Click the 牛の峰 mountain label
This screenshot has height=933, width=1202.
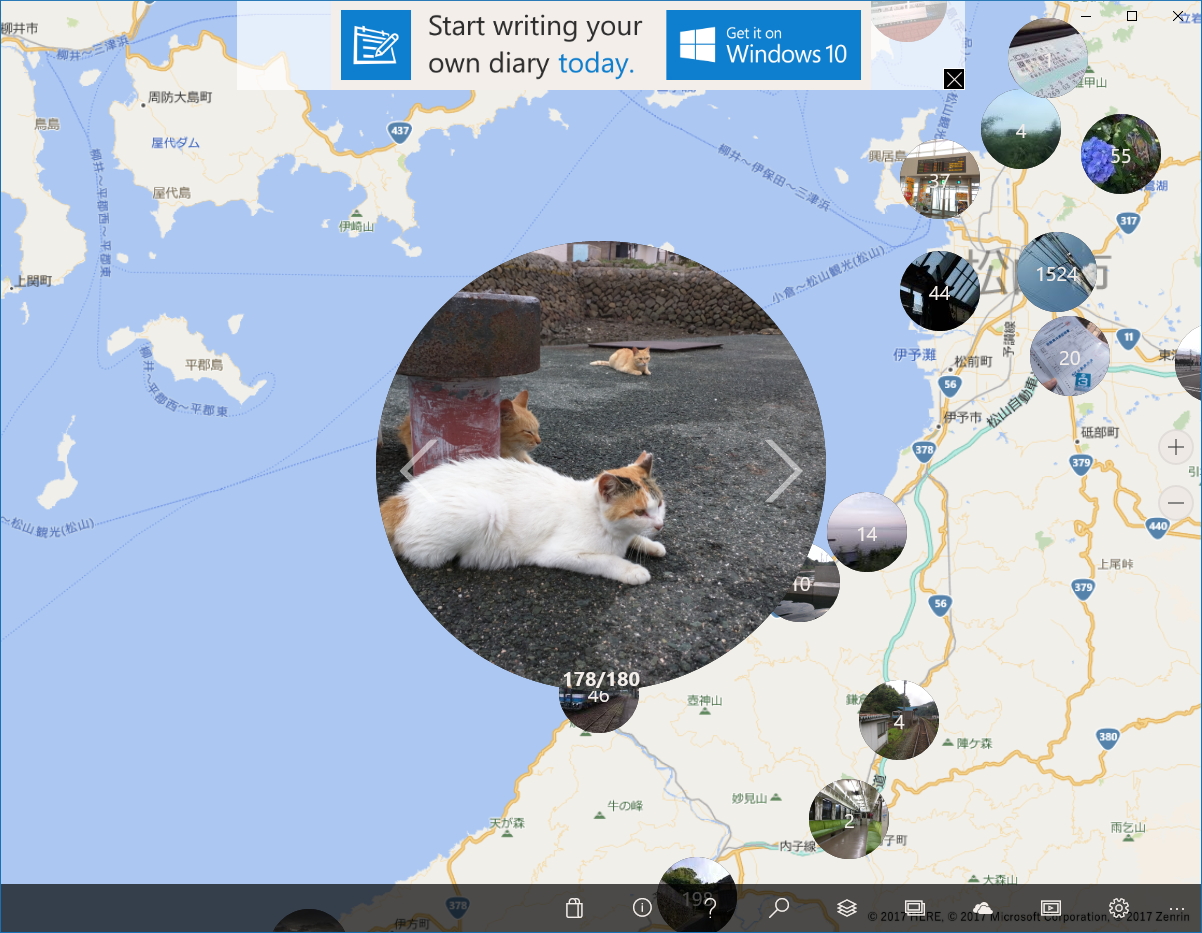tap(624, 805)
